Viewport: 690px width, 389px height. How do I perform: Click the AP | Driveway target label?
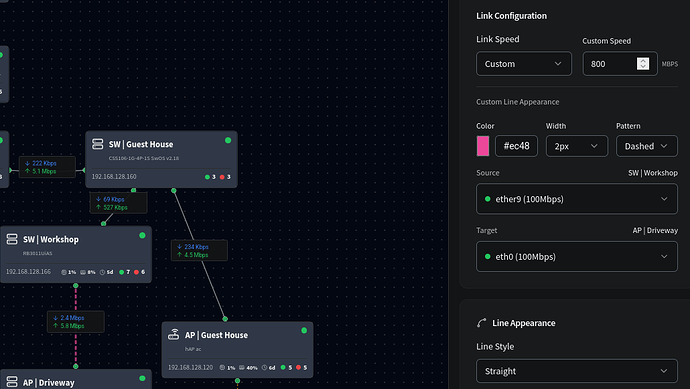pos(655,231)
